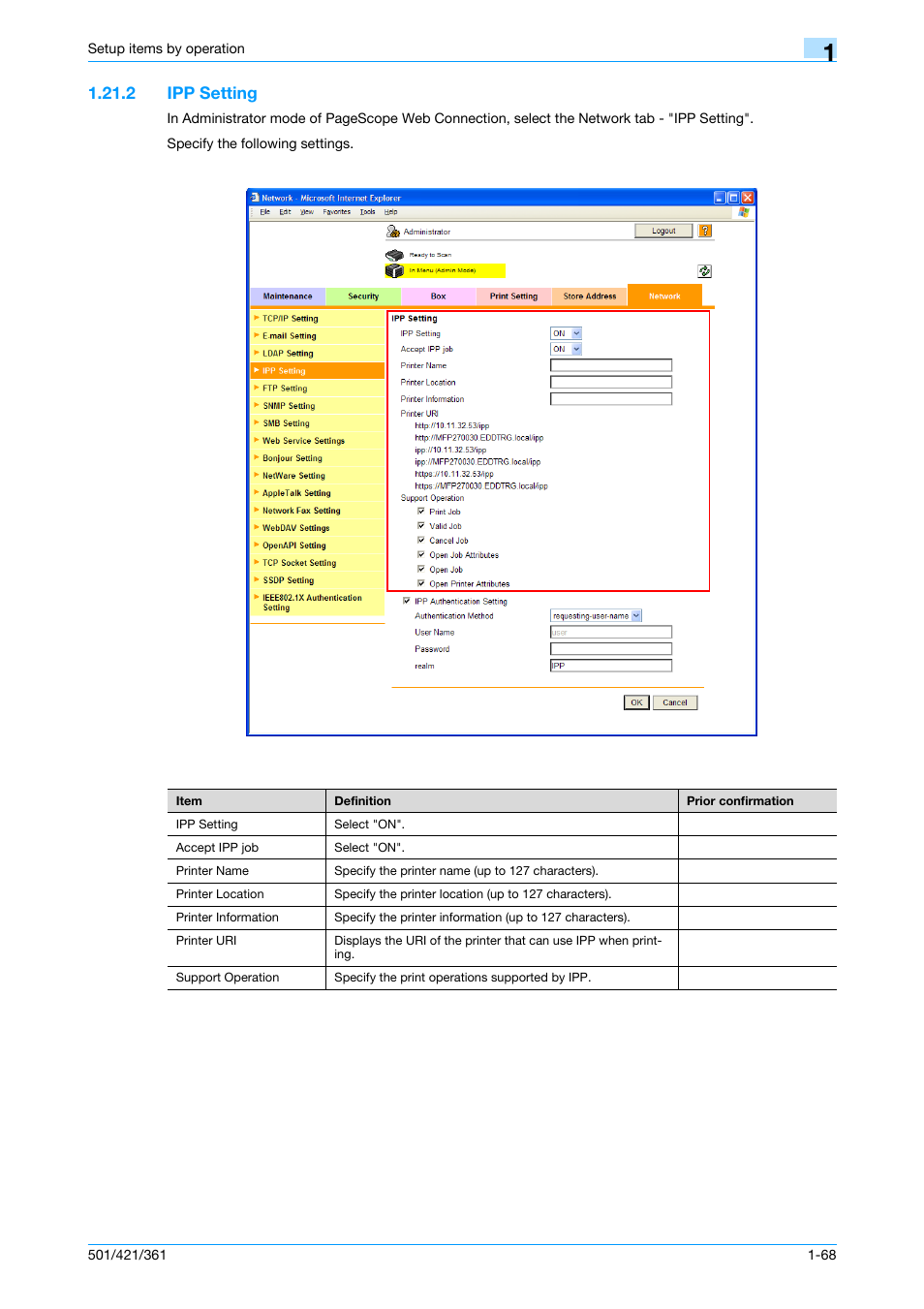Click the refresh icon below Logout
The image size is (924, 1309).
pyautogui.click(x=704, y=271)
